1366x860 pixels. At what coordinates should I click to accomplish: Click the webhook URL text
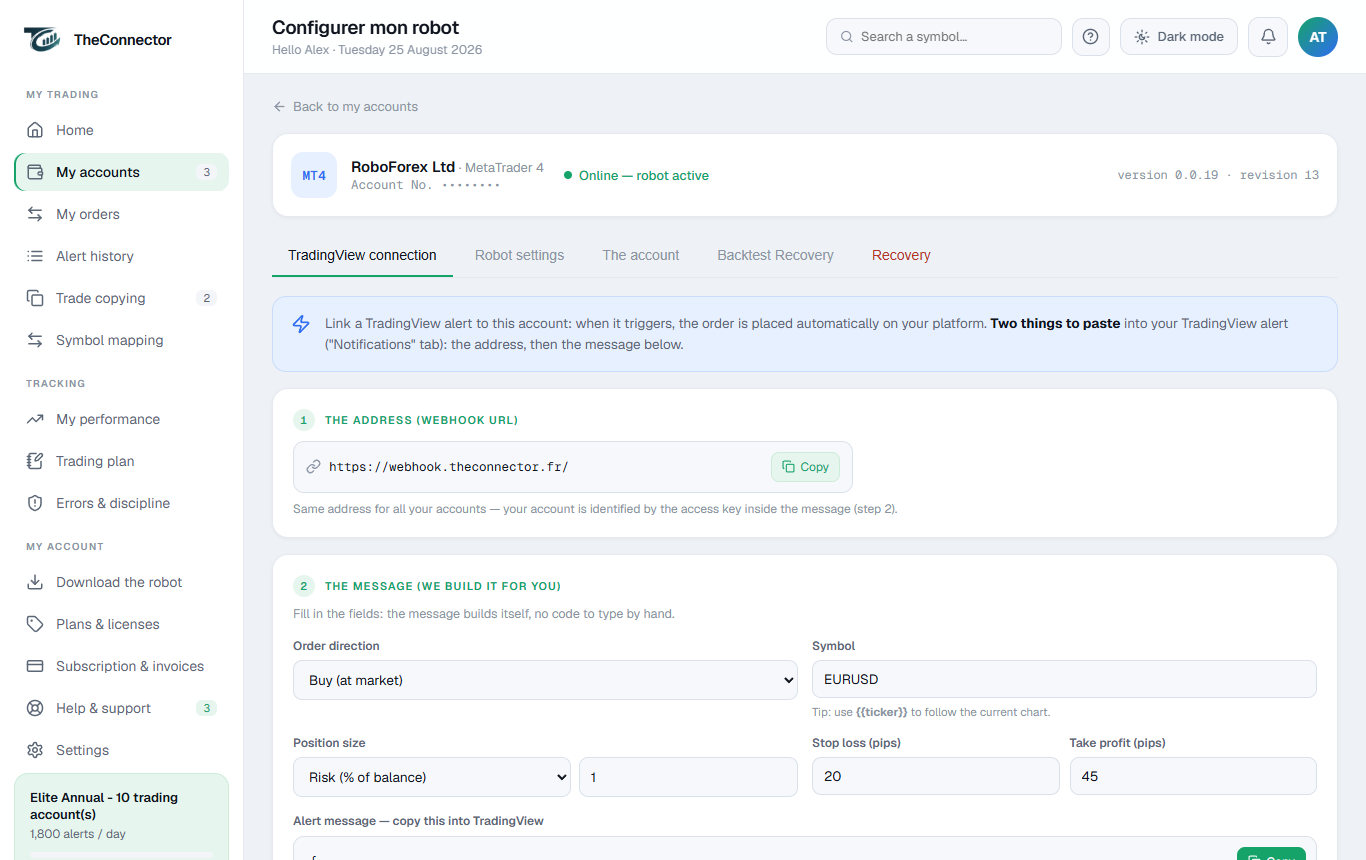(448, 467)
